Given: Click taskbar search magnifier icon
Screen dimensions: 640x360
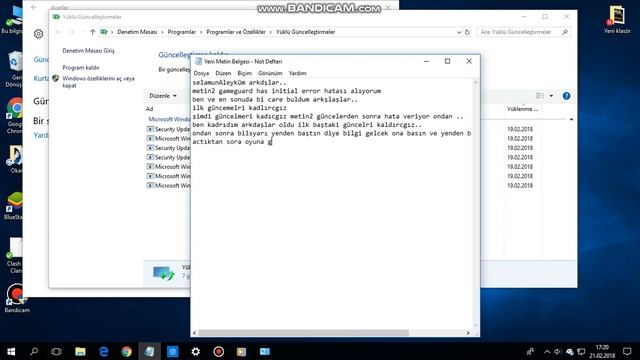Looking at the screenshot, I should [x=34, y=351].
